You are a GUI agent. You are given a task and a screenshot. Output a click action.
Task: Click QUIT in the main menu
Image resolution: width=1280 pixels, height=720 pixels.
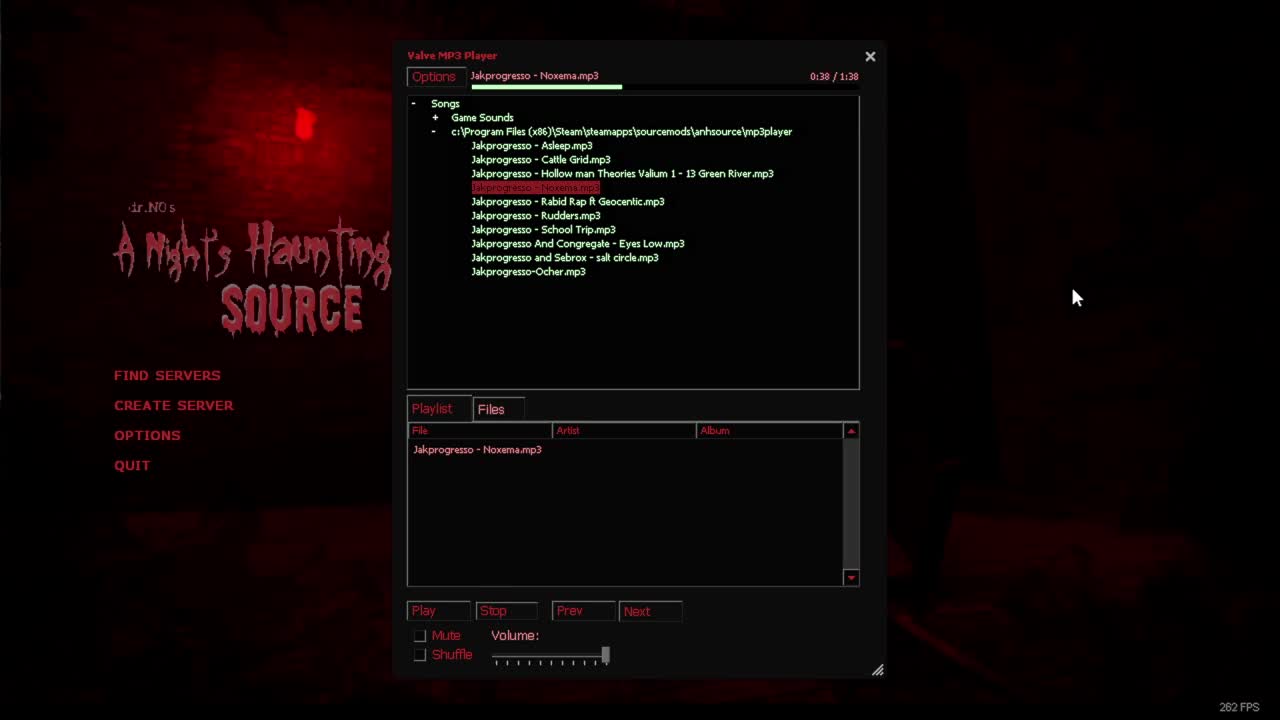(132, 465)
